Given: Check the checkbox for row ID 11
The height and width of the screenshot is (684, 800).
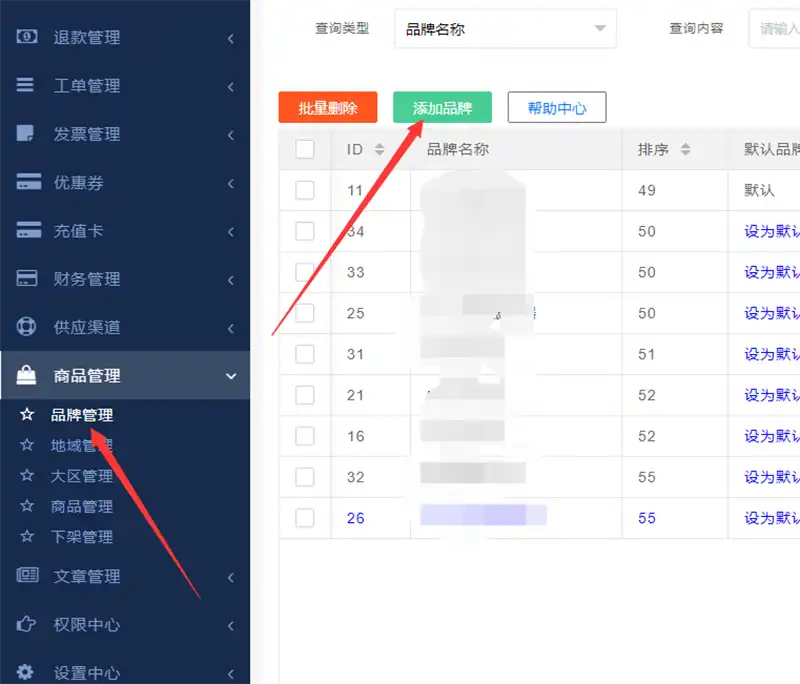Looking at the screenshot, I should 305,190.
